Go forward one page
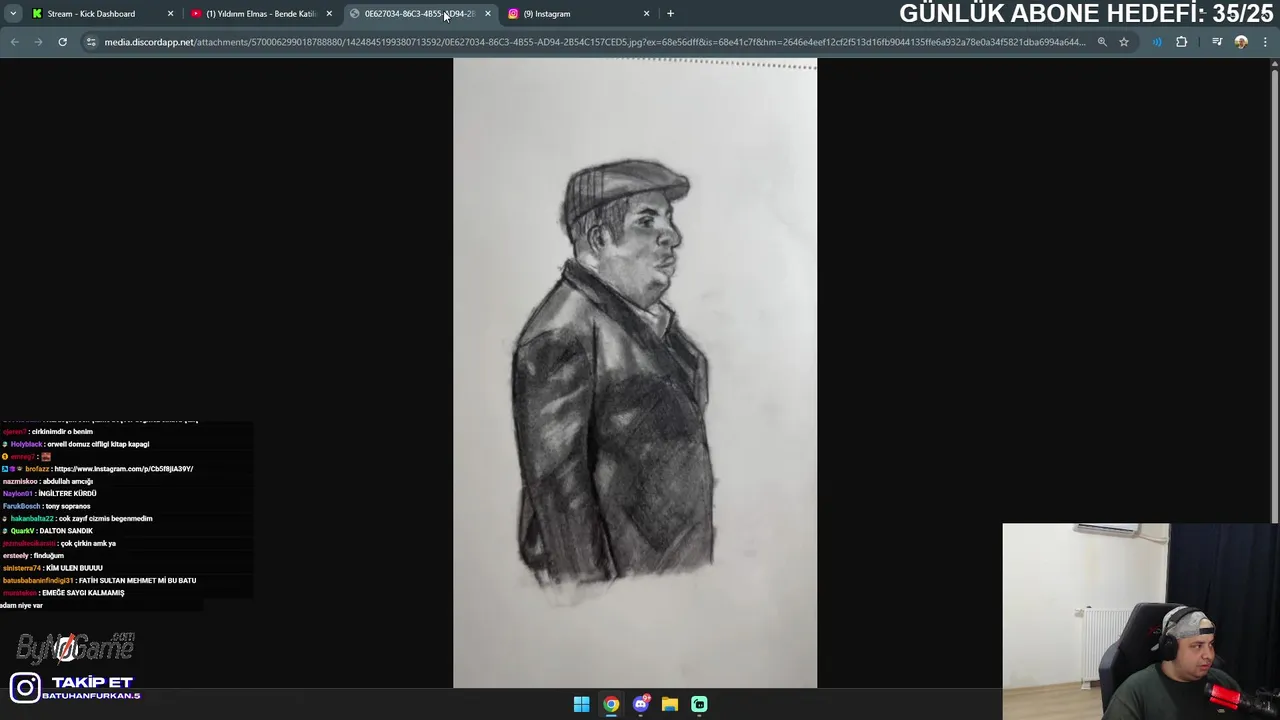Image resolution: width=1280 pixels, height=720 pixels. [x=38, y=42]
